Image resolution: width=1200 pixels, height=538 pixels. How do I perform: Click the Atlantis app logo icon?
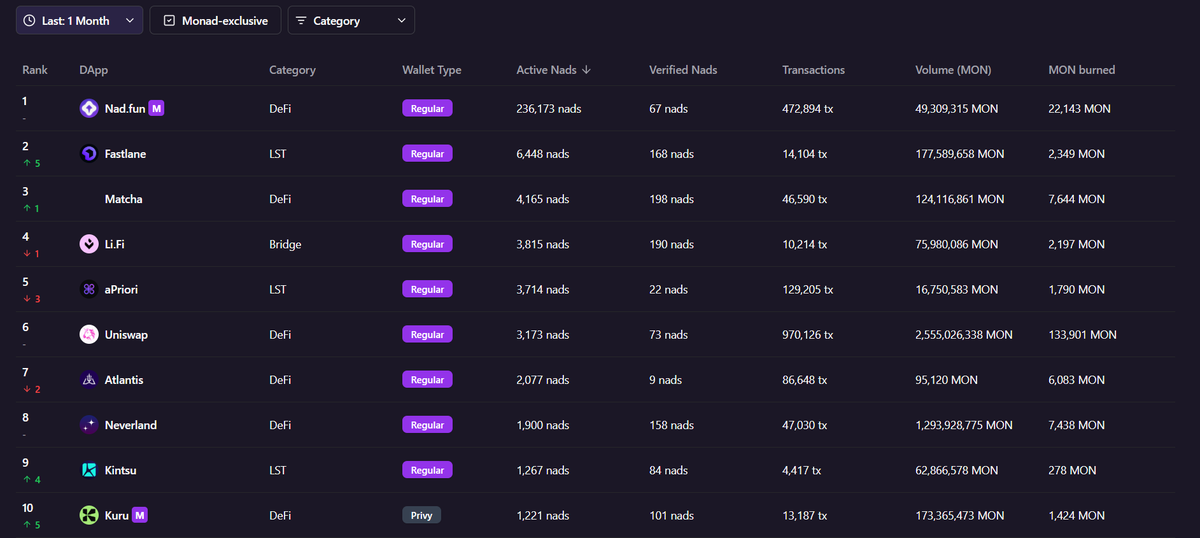[x=89, y=380]
